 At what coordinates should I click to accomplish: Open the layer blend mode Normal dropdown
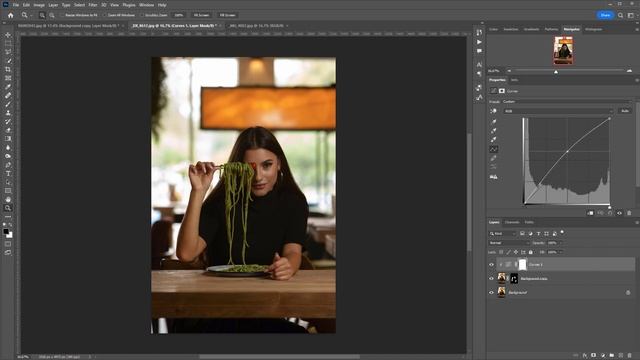tap(509, 243)
